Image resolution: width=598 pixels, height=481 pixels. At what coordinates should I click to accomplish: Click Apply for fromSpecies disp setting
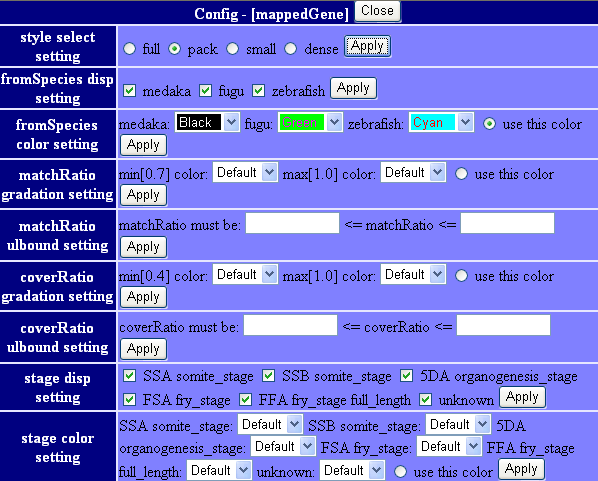coord(354,88)
